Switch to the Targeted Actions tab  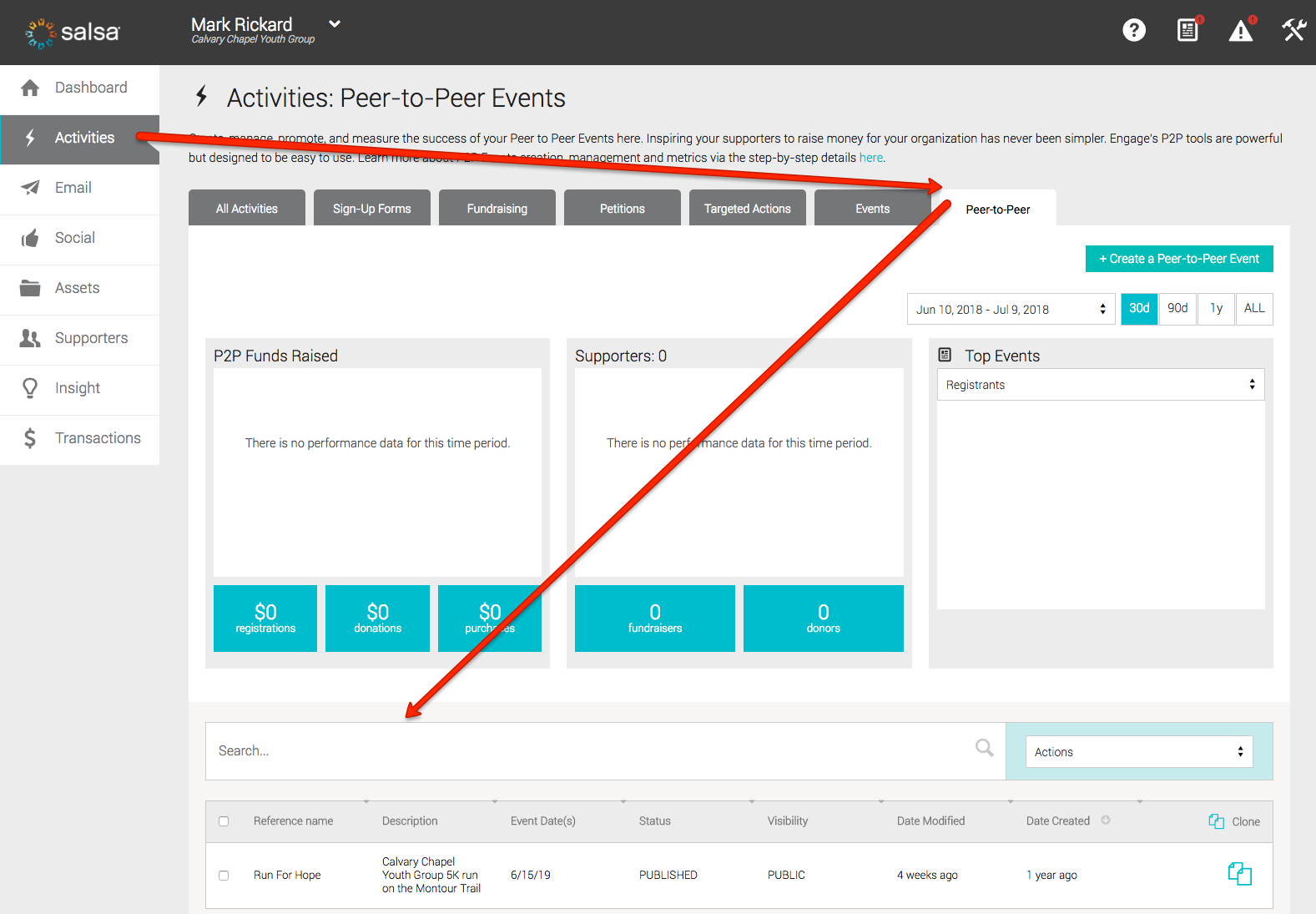[748, 208]
